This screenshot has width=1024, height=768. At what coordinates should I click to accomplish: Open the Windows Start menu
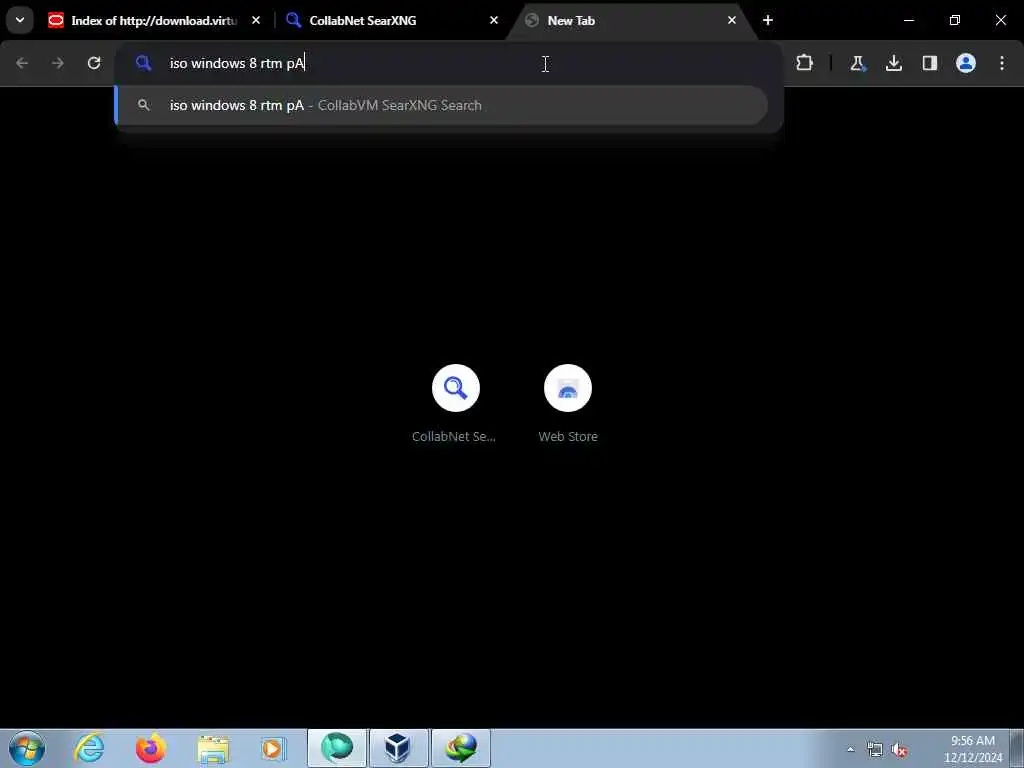(27, 748)
